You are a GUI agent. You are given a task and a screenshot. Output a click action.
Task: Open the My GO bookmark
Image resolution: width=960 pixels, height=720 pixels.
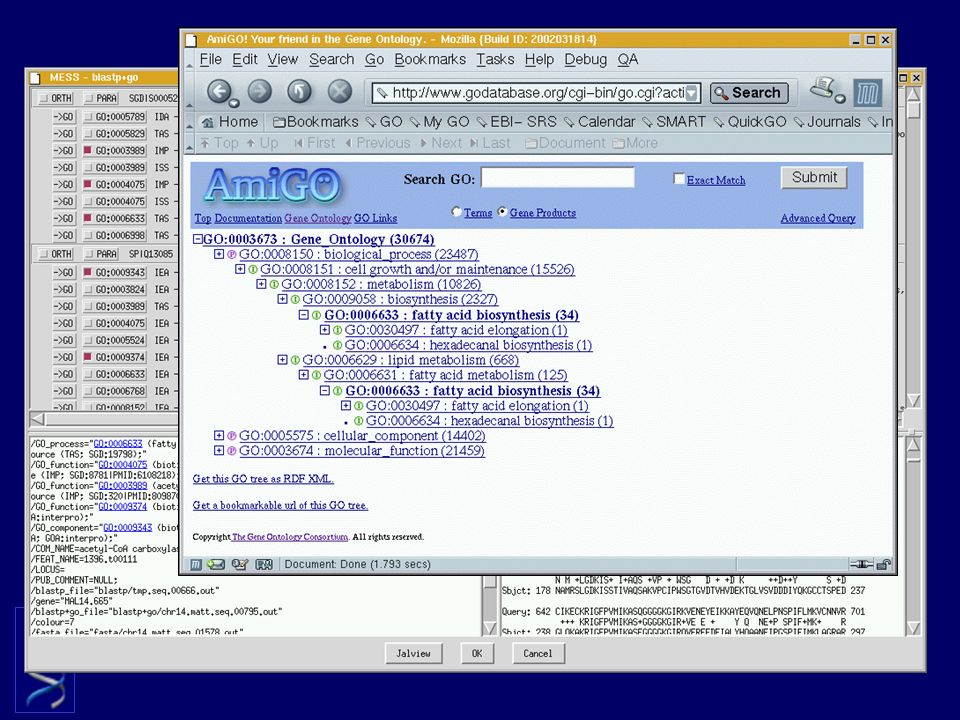(440, 122)
